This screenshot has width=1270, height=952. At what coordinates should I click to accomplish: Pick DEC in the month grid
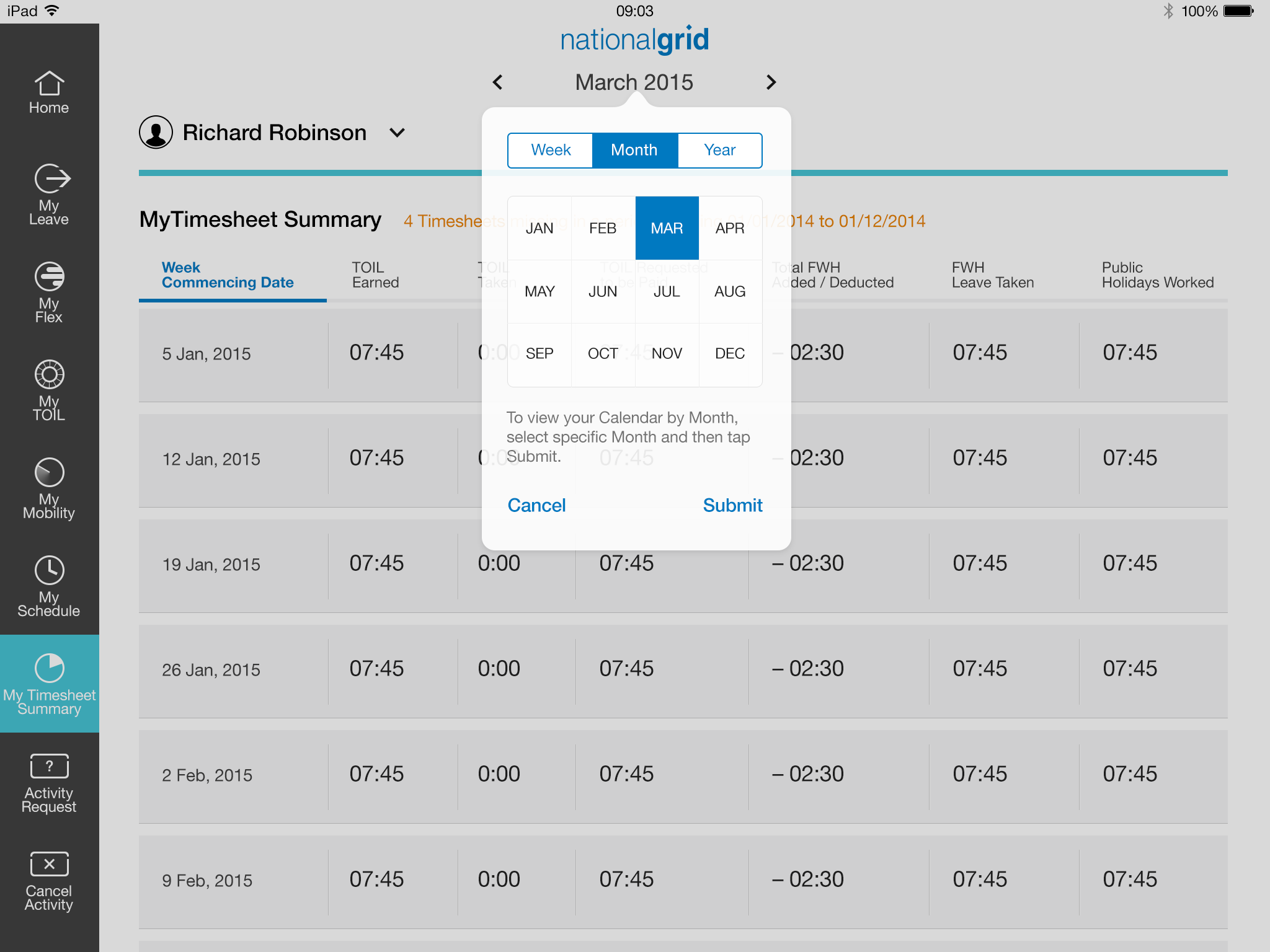coord(730,354)
